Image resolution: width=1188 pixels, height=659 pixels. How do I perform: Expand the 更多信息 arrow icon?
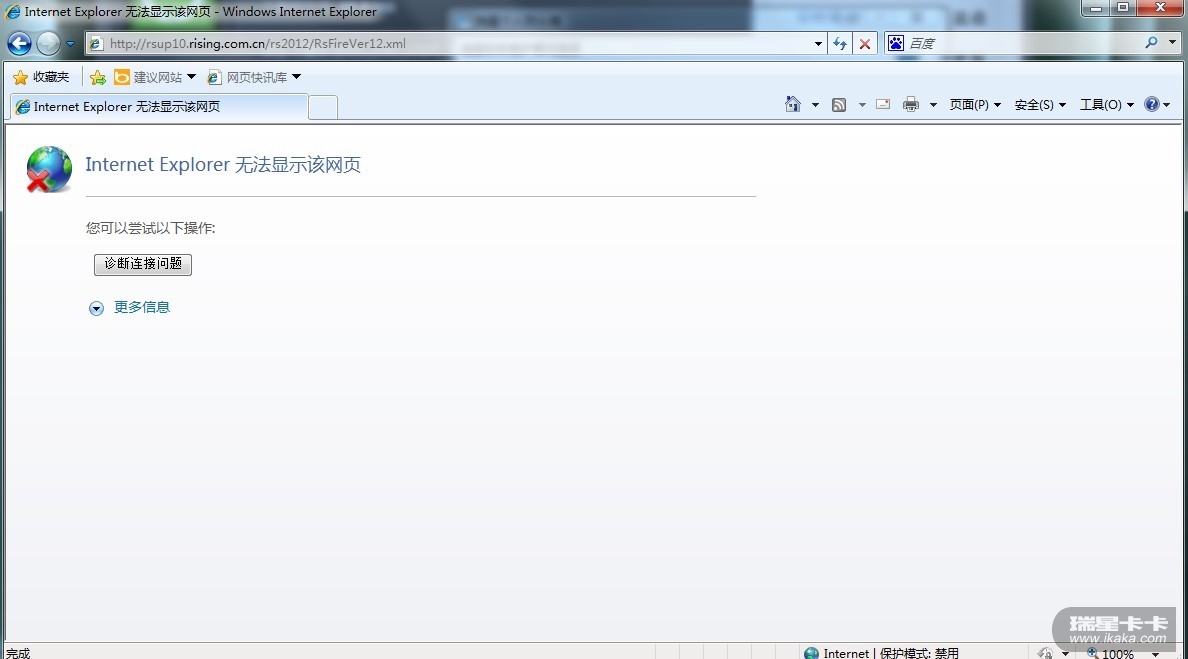click(96, 308)
